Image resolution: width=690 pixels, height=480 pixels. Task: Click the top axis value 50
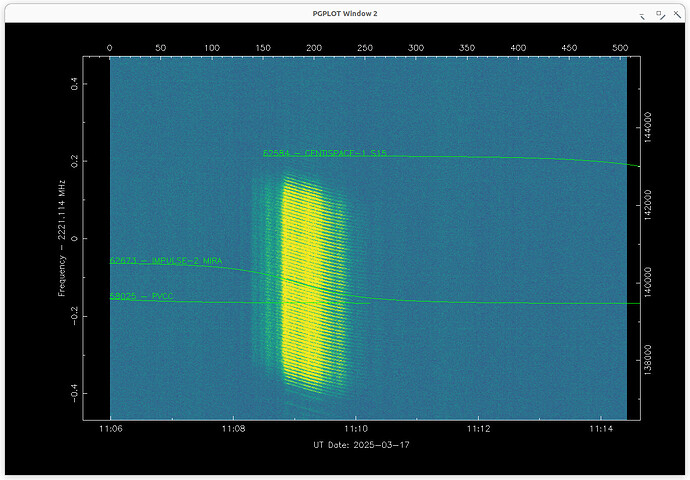[161, 48]
